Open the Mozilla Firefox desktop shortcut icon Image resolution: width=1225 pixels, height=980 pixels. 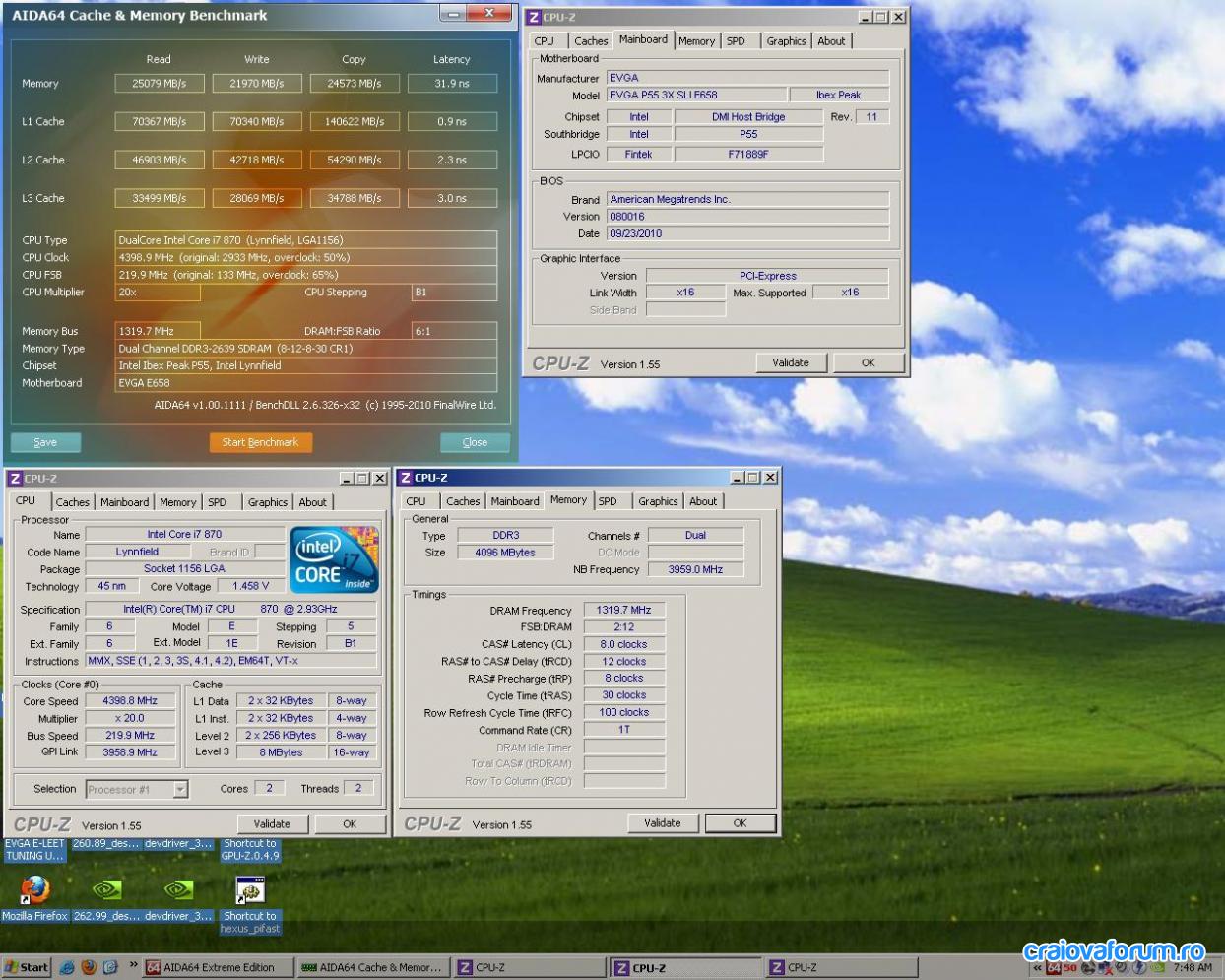click(x=34, y=889)
